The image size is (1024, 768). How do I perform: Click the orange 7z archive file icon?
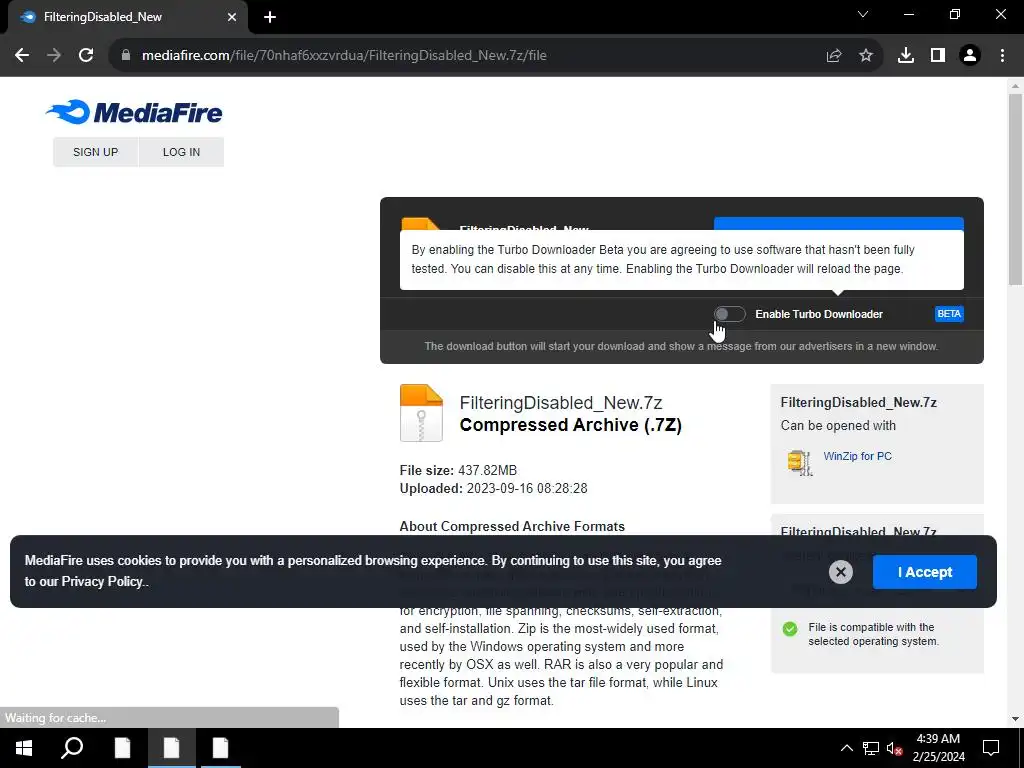[421, 413]
